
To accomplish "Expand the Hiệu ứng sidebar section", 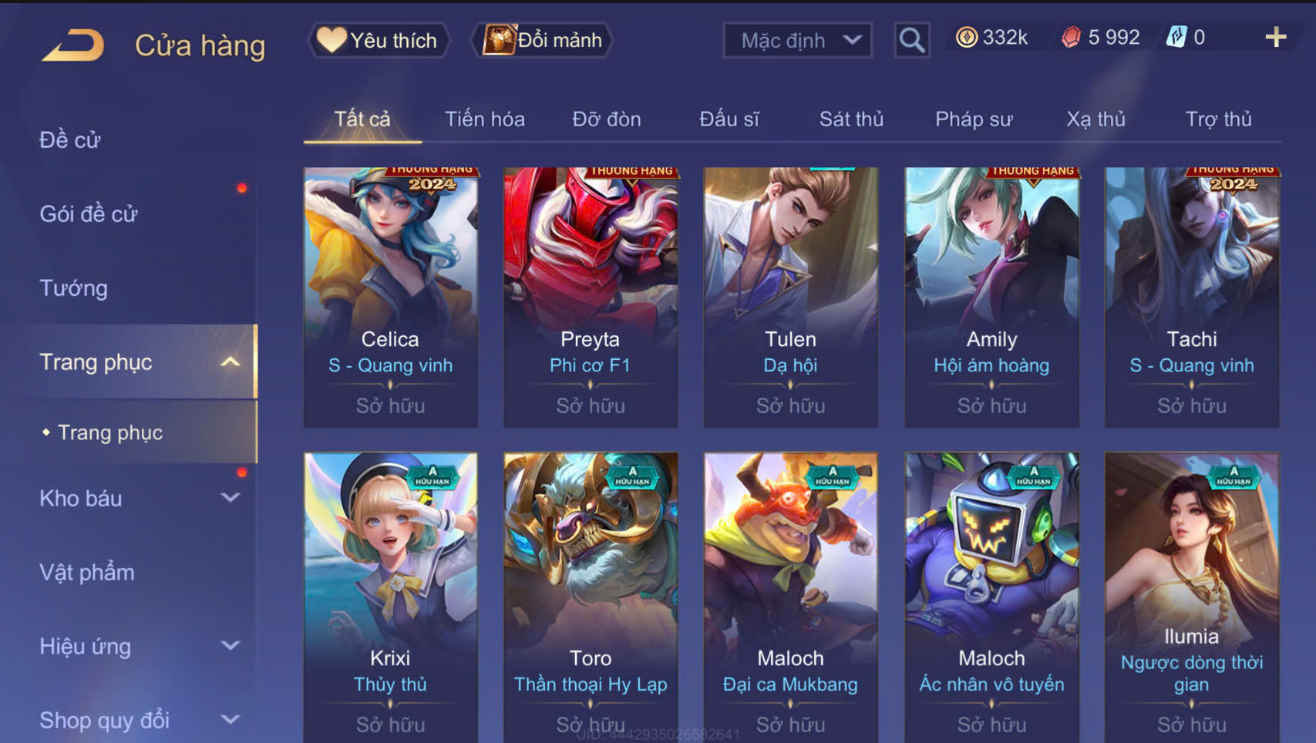I will click(x=230, y=646).
